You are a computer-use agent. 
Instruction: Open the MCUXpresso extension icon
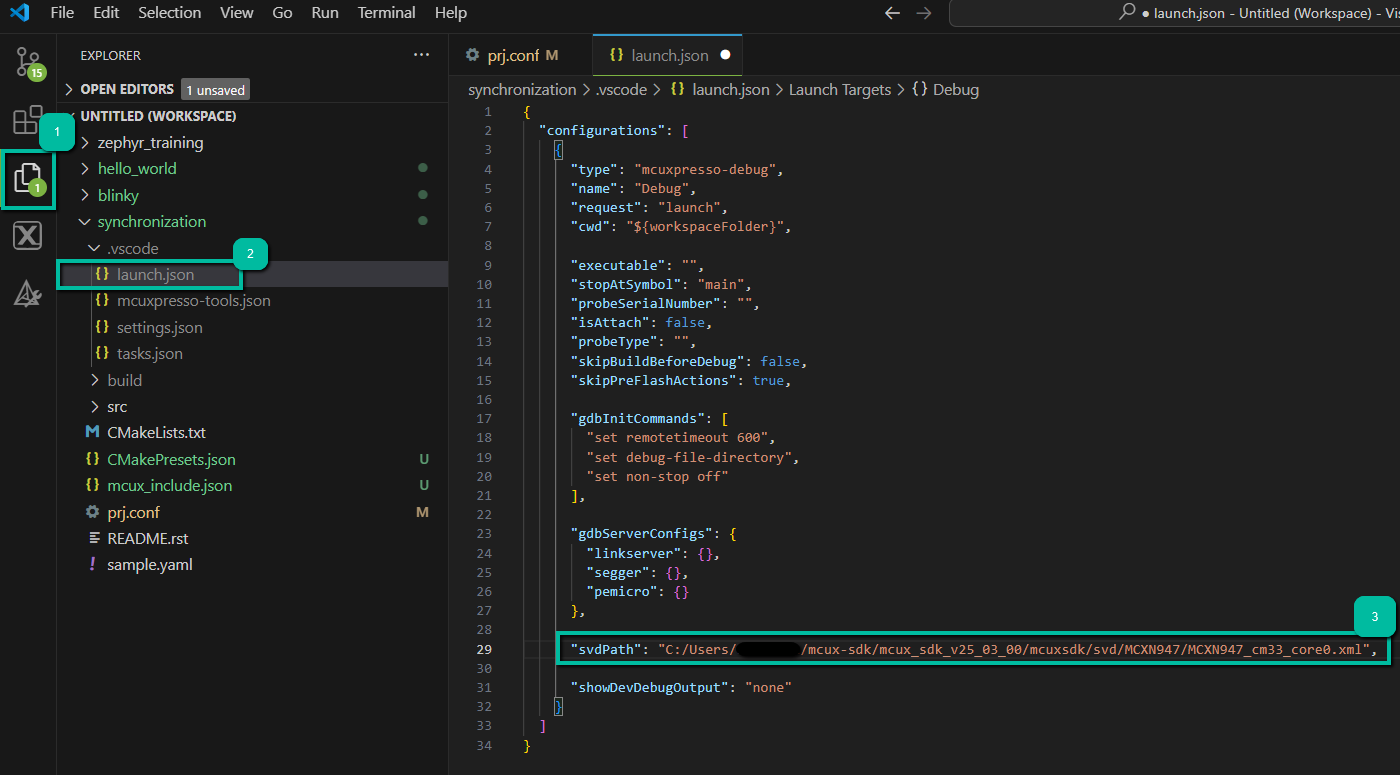[28, 236]
